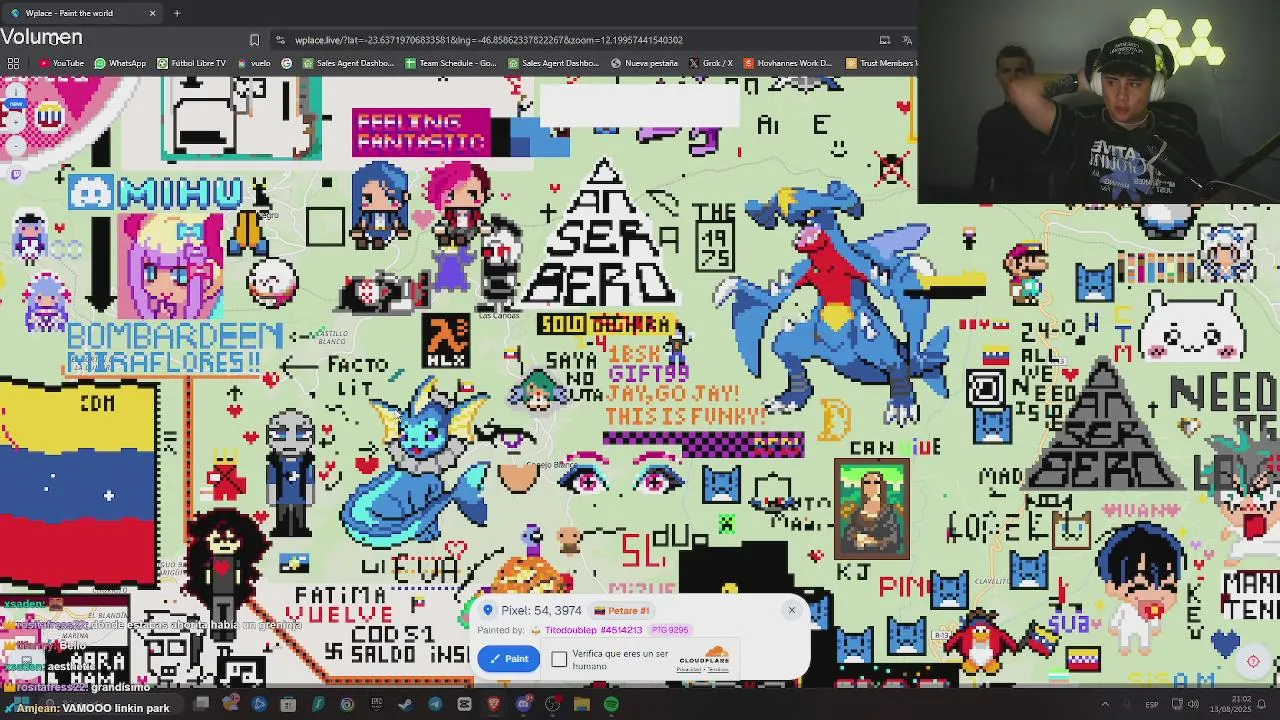Click the blue Paint button

508,658
